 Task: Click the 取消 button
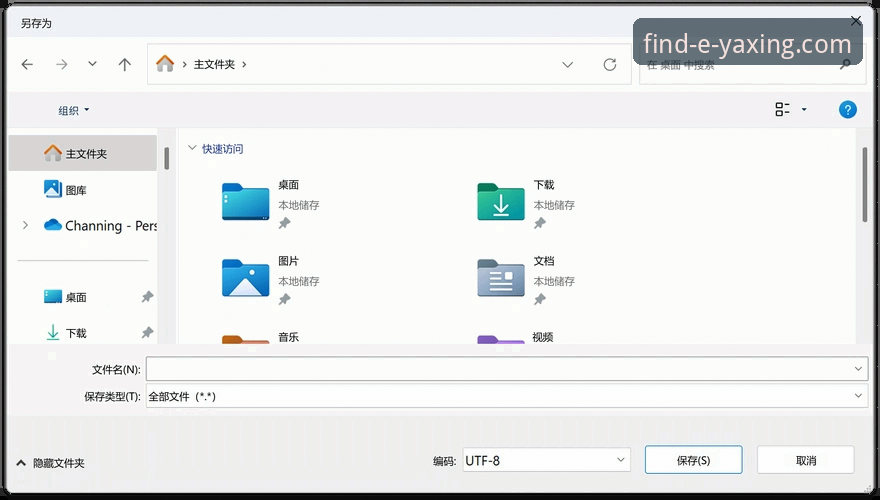point(806,460)
